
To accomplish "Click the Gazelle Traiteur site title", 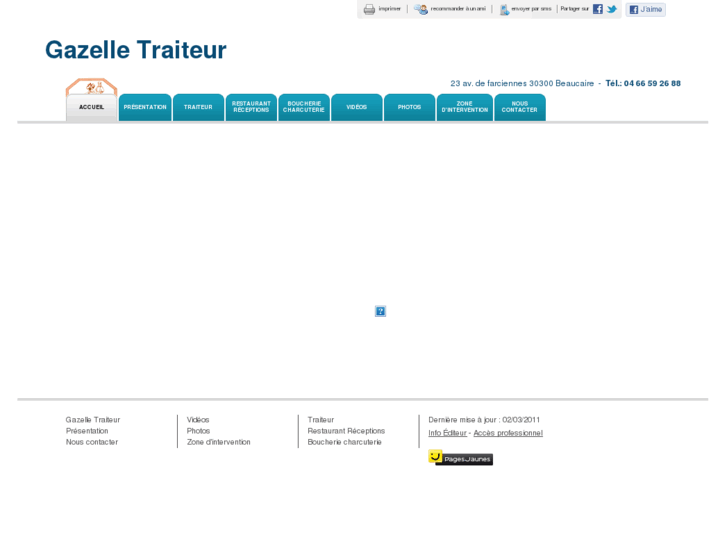I will (x=136, y=50).
